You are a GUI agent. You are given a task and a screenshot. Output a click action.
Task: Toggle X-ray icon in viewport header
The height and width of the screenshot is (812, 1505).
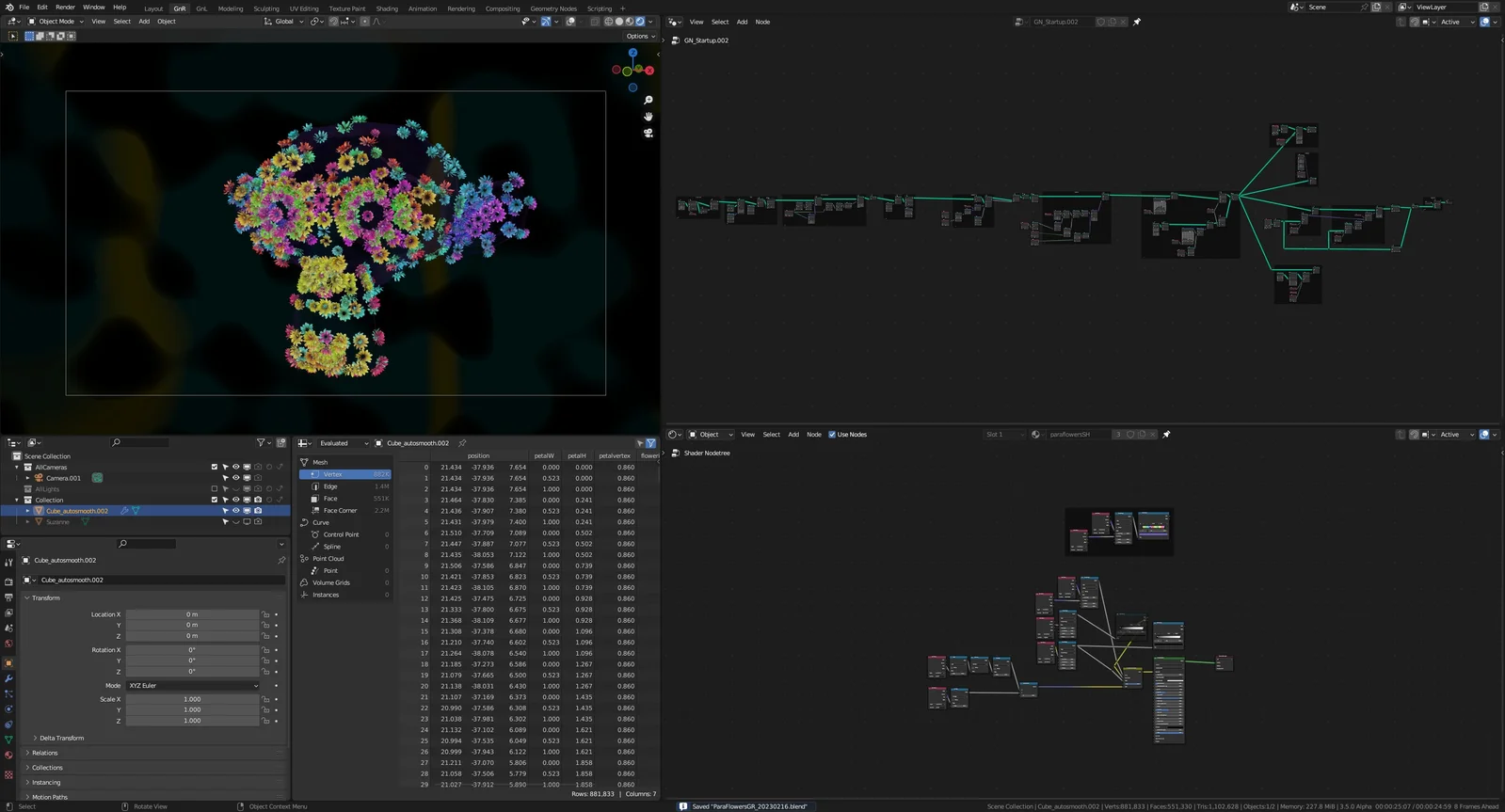[x=595, y=22]
